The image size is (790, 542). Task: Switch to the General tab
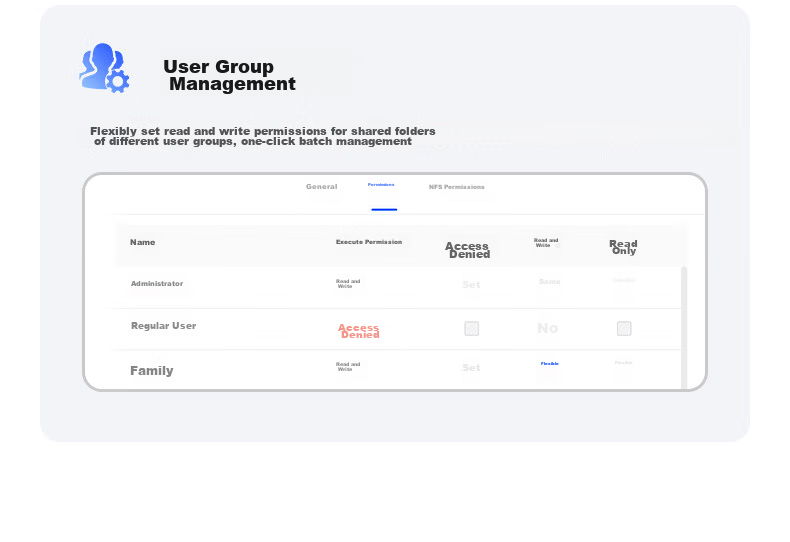[321, 187]
